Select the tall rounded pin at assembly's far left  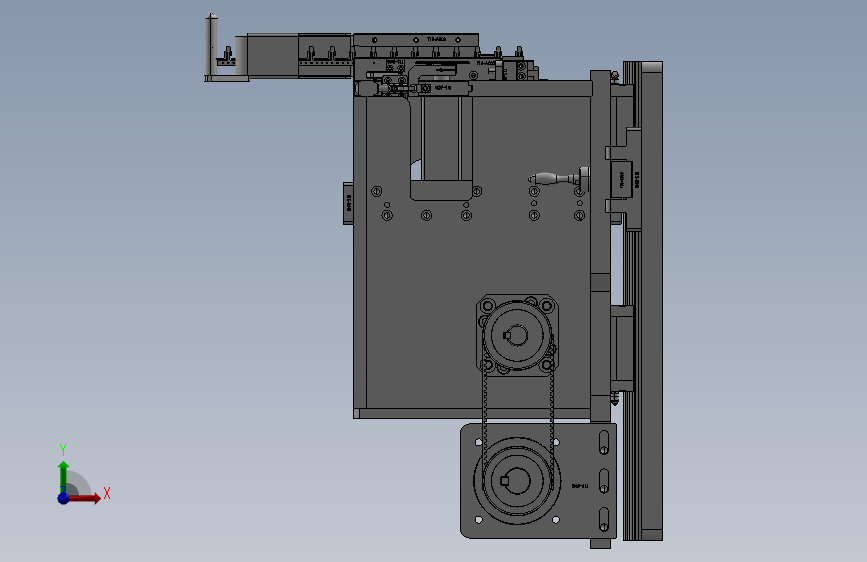[211, 46]
